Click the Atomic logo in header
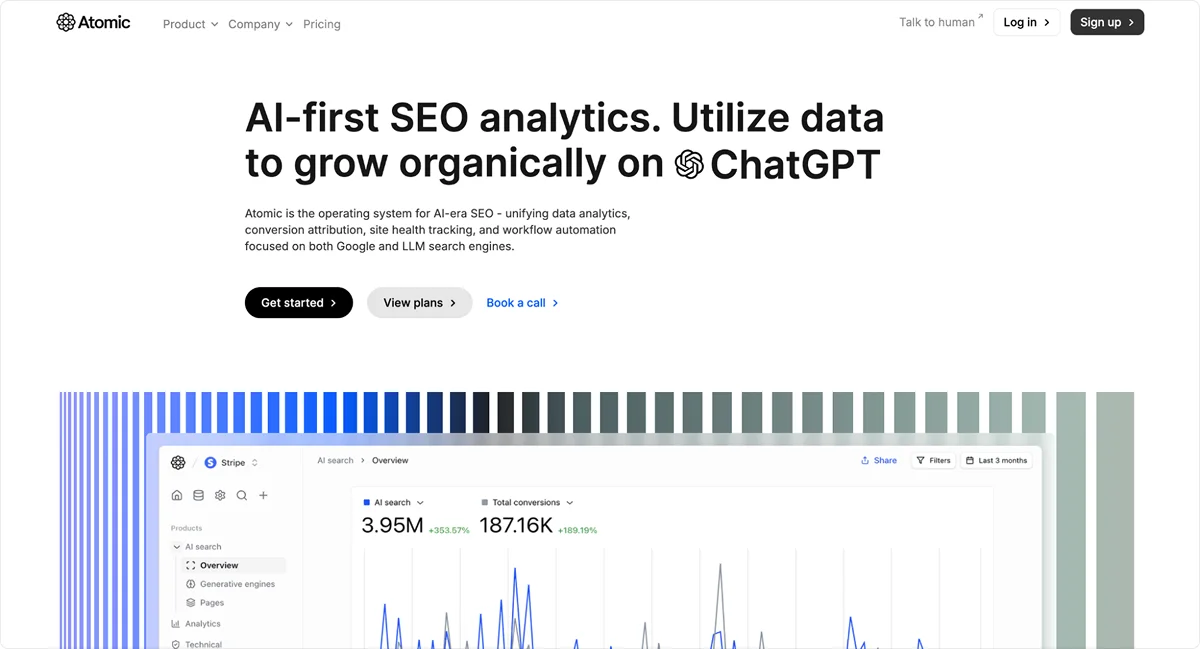 [93, 22]
